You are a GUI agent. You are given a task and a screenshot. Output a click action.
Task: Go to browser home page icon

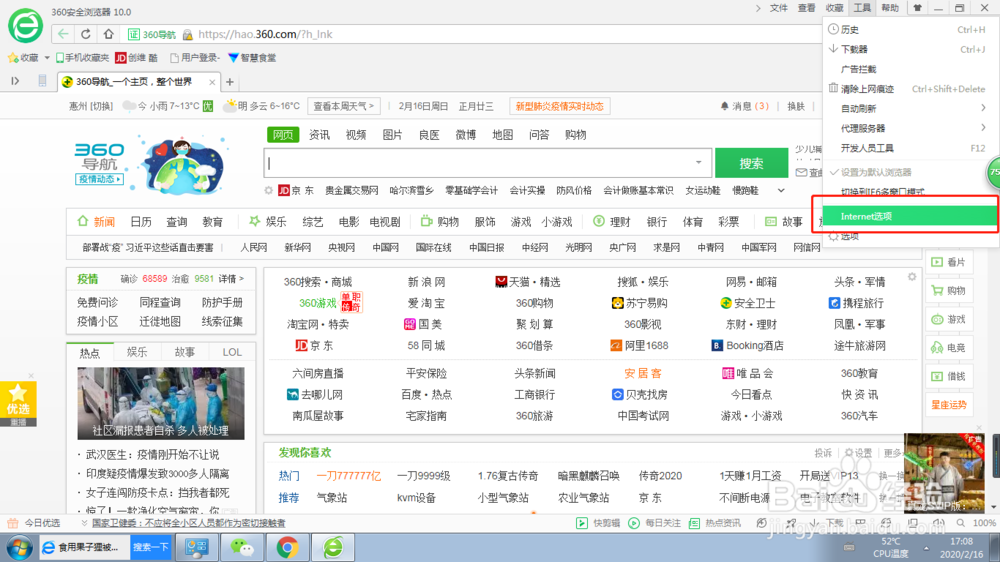pyautogui.click(x=108, y=34)
